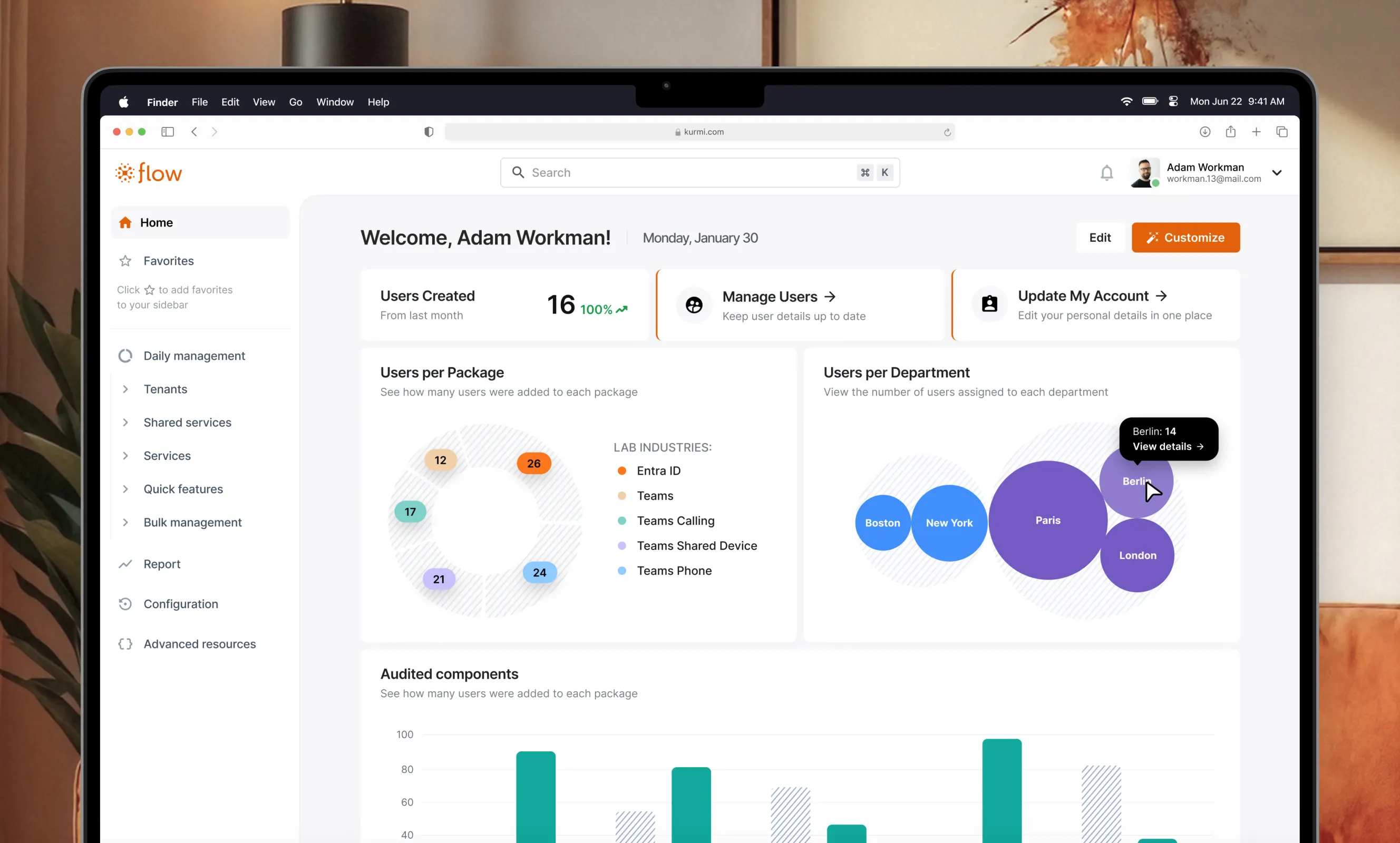Expand the Tenants tree item
This screenshot has height=843, width=1400.
tap(125, 389)
